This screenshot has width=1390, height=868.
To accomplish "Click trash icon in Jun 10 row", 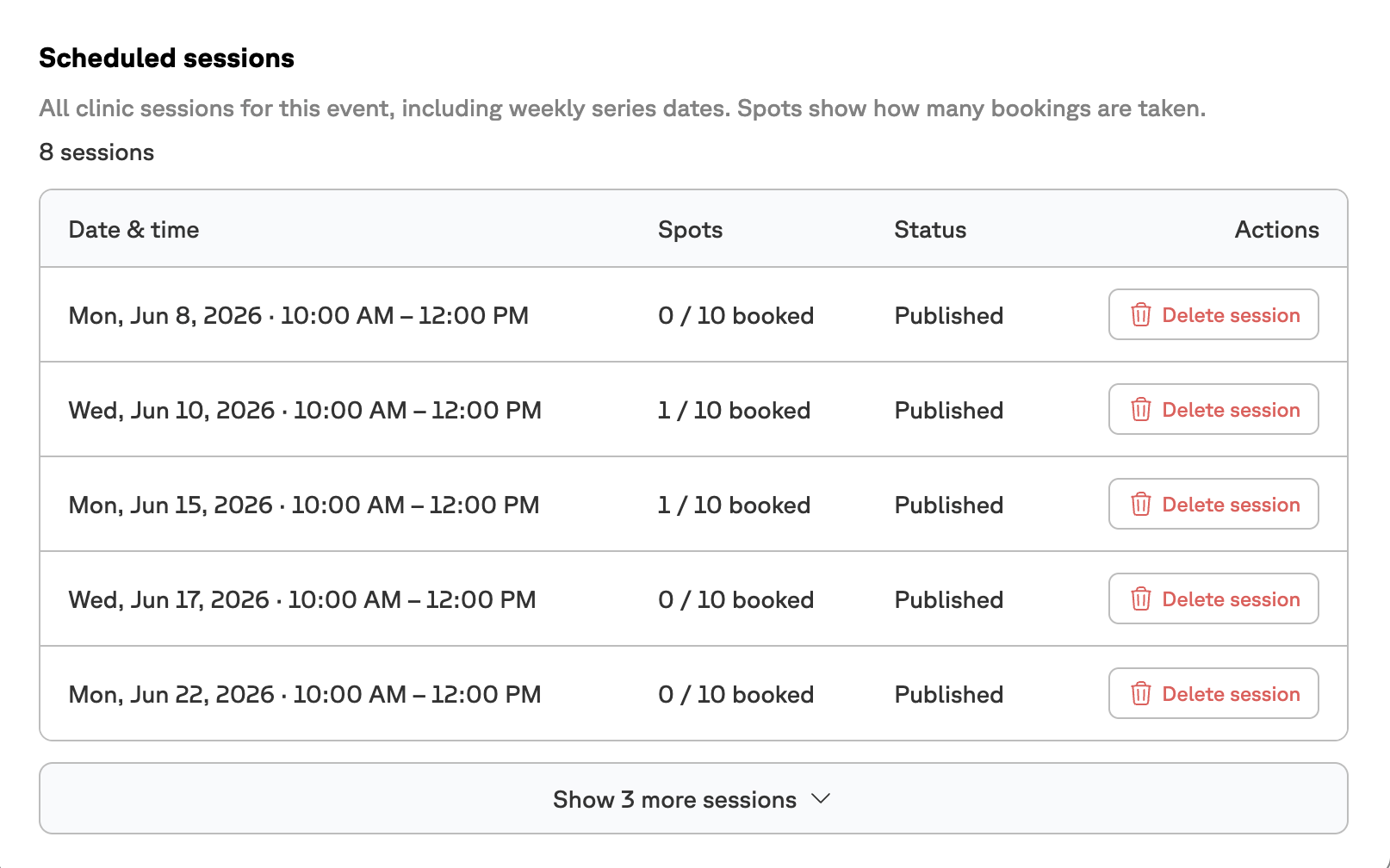I will (x=1140, y=410).
